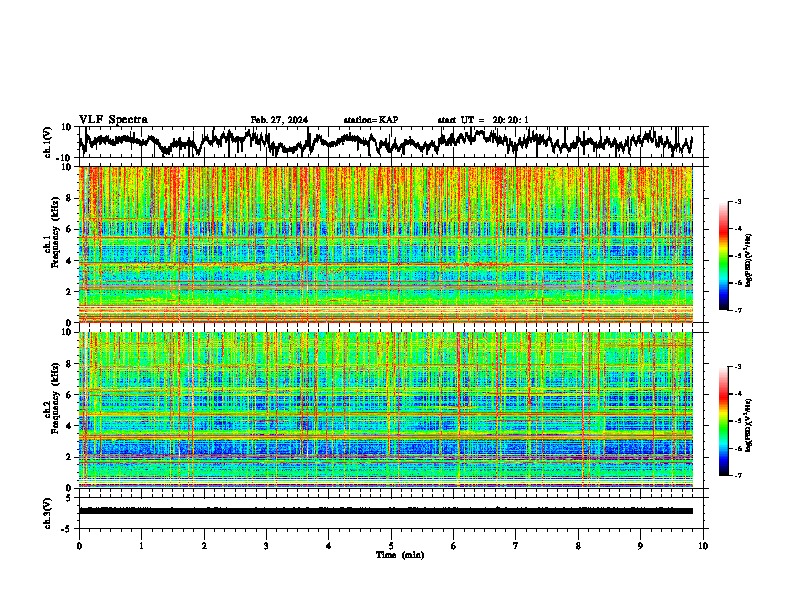Click tick label "7" on the Time axis
The height and width of the screenshot is (612, 792).
pos(516,546)
